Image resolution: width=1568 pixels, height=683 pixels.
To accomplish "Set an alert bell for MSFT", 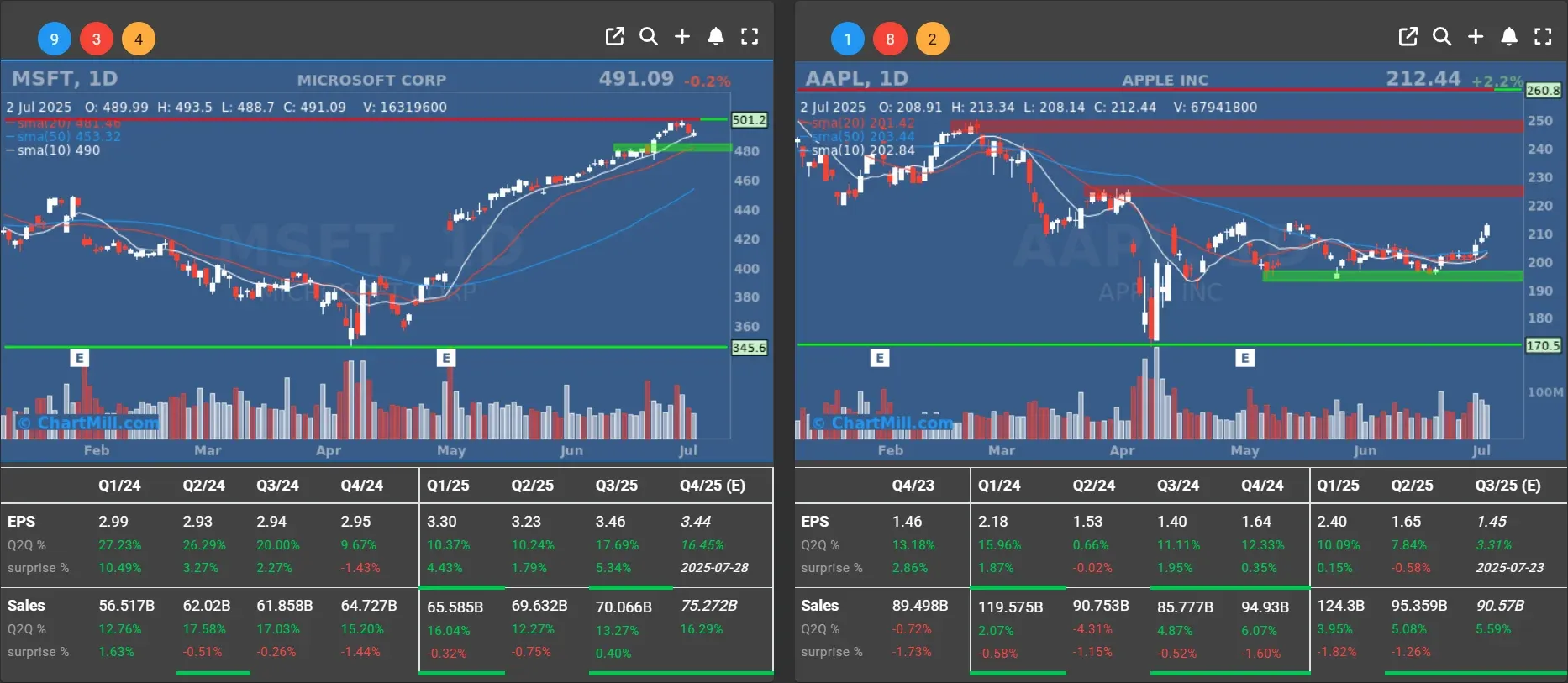I will [x=715, y=36].
